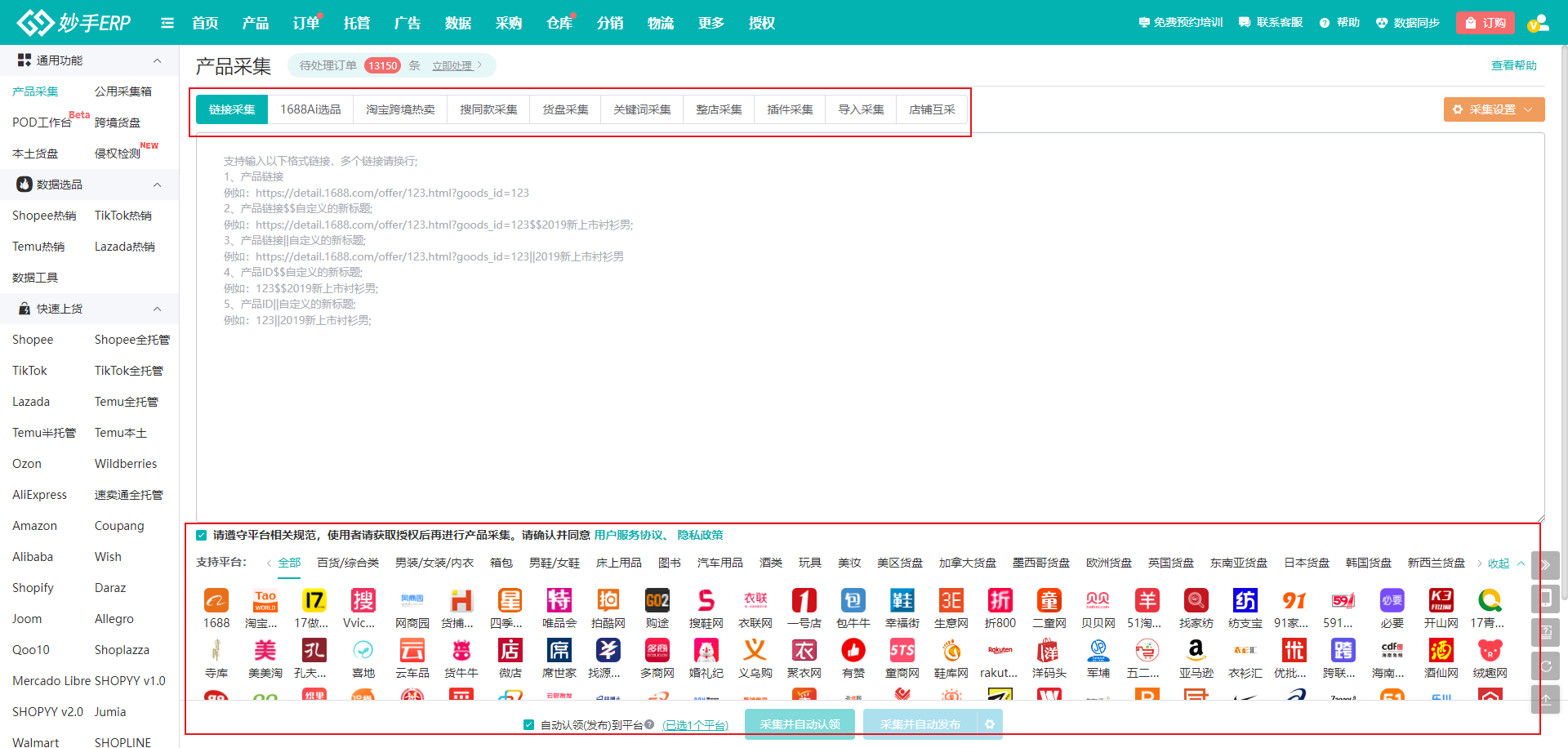Screen dimensions: 1568x748
Task: Collapse the 快速上货 sidebar section
Action: (x=158, y=309)
